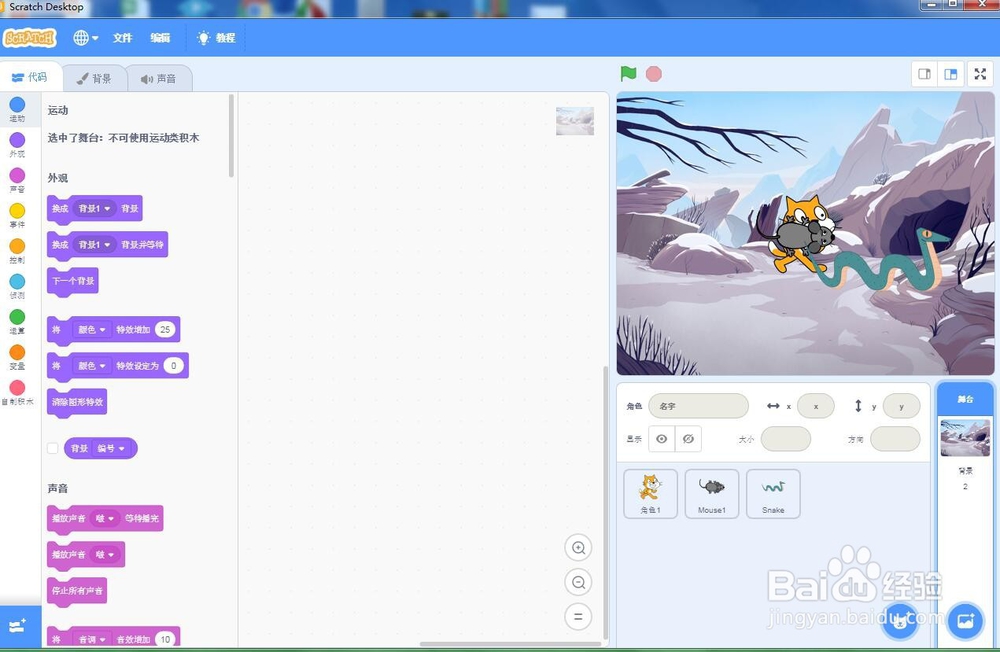Open the choose a backdrop button
Screen dimensions: 1000x652
pos(965,621)
